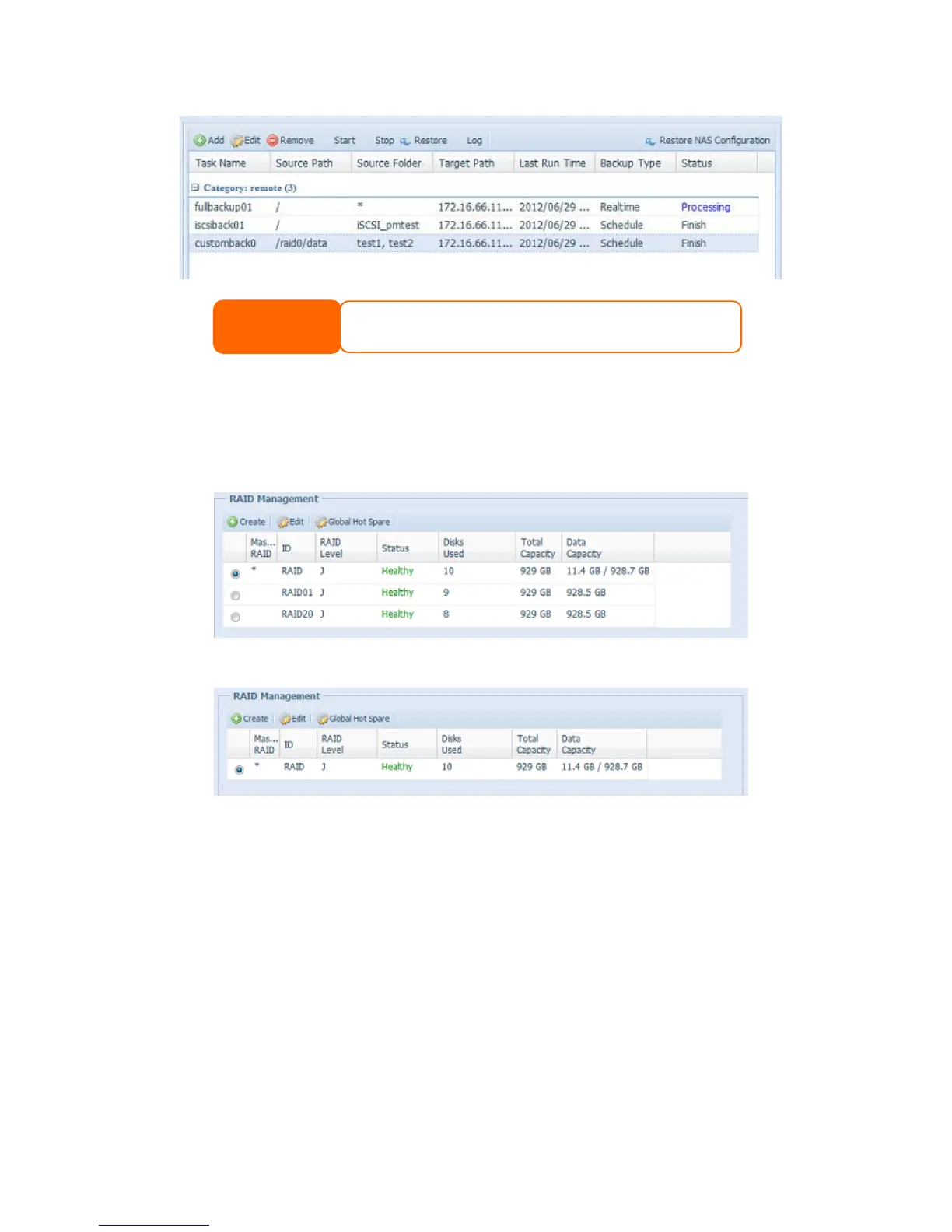This screenshot has width=952, height=1232.
Task: Click Create icon in the single-row RAID panel
Action: 236,719
